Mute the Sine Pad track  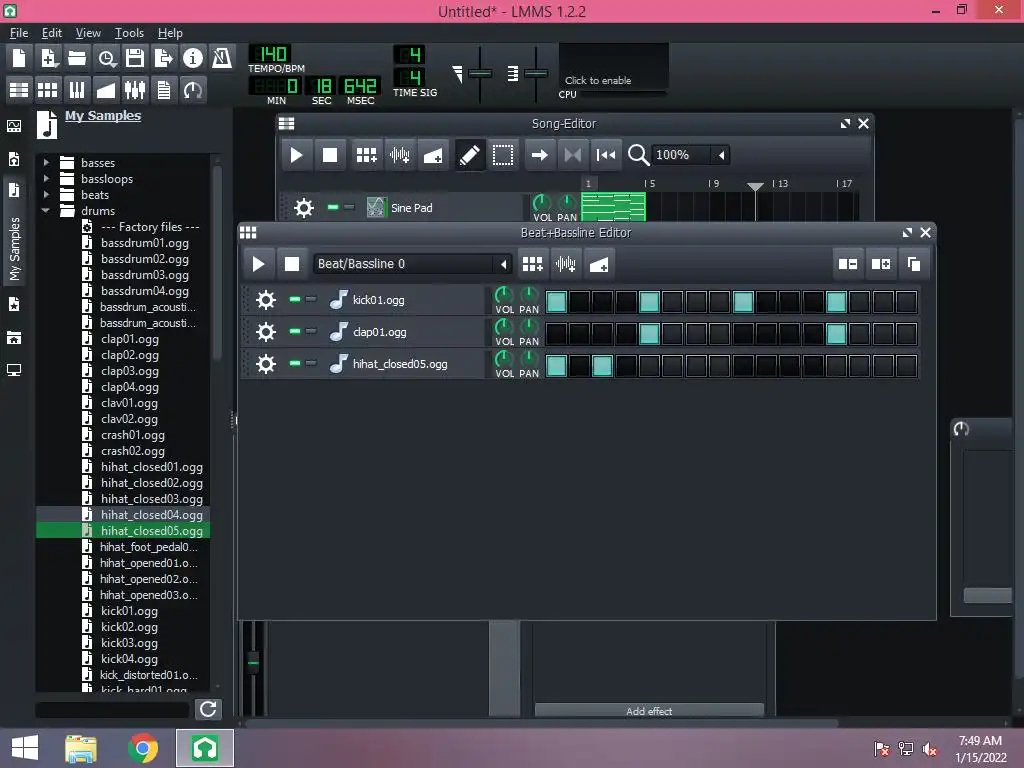[333, 207]
